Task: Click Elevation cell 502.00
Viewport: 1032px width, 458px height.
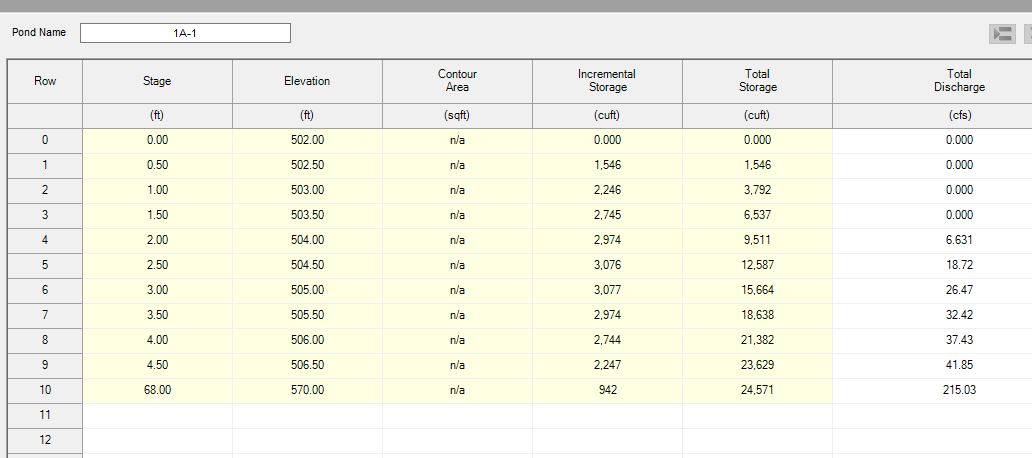Action: (307, 140)
